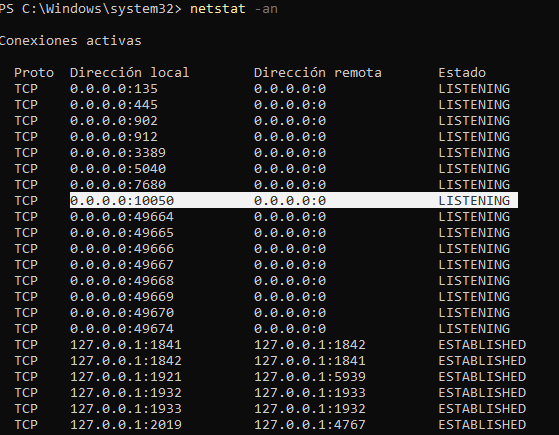The height and width of the screenshot is (435, 559).
Task: Click the LISTENING state on highlighted row
Action: (x=474, y=201)
